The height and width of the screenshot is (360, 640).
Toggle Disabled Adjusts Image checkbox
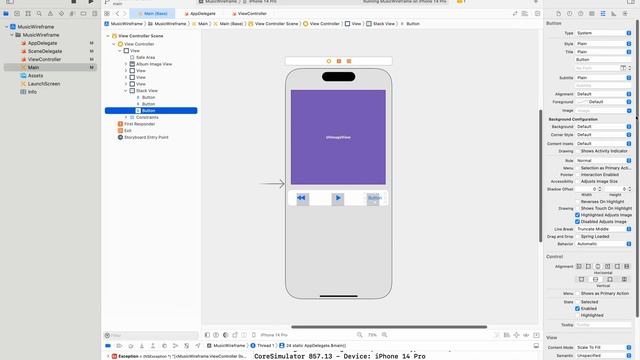pos(577,222)
